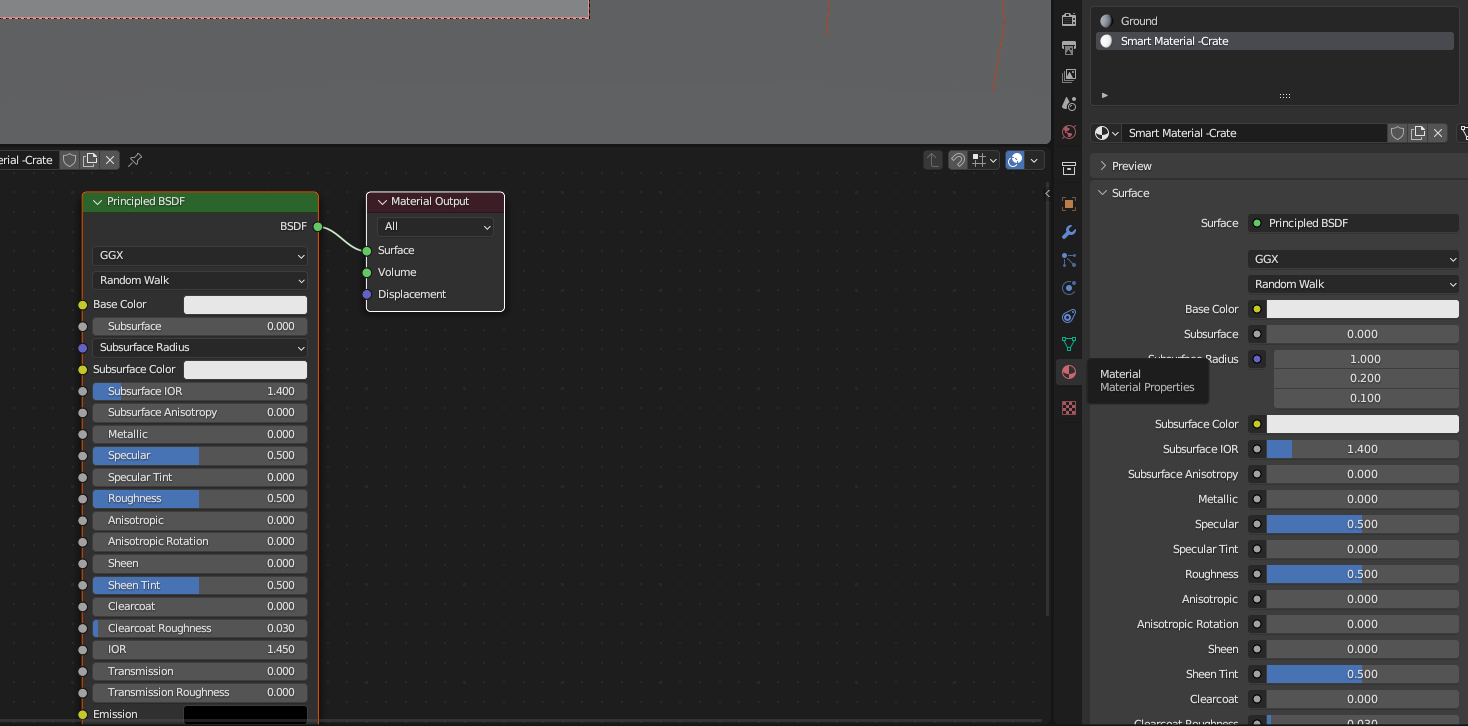The height and width of the screenshot is (726, 1468).
Task: Toggle the node editor pin icon
Action: pos(135,160)
